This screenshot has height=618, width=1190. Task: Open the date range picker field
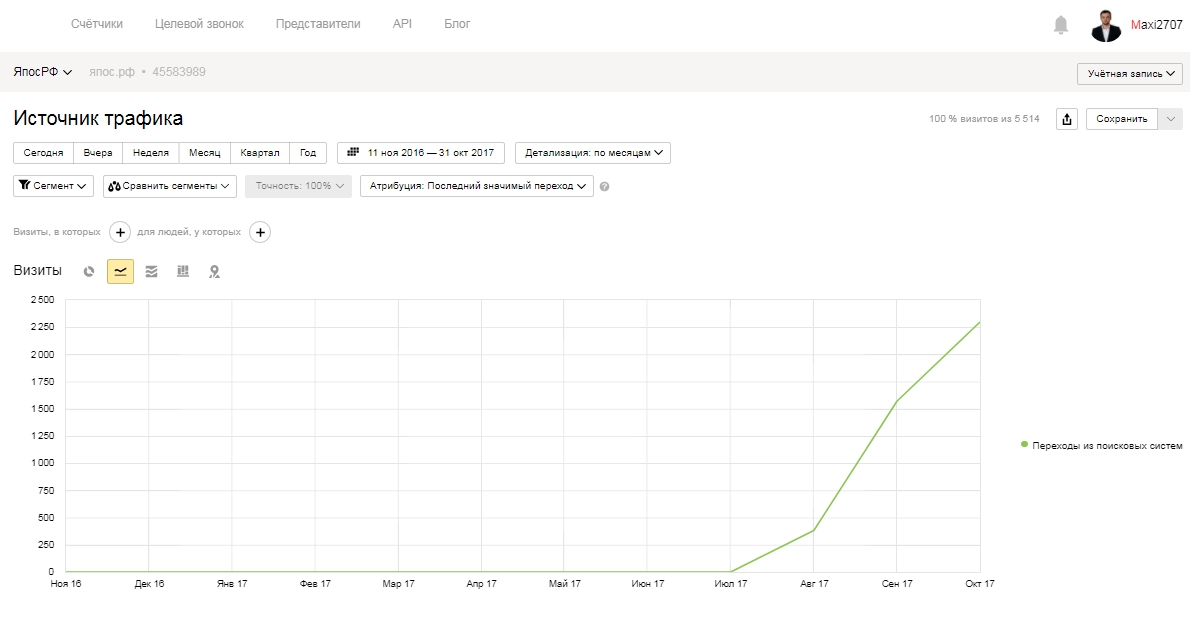pos(420,153)
